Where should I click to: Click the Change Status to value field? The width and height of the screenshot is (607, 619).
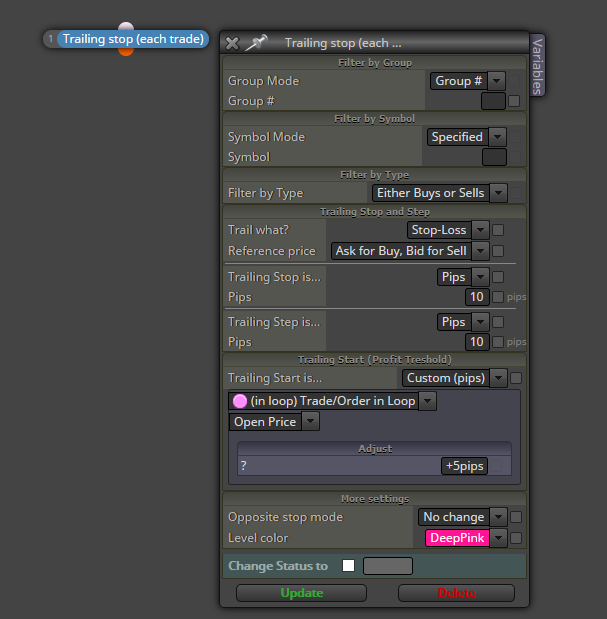point(388,566)
